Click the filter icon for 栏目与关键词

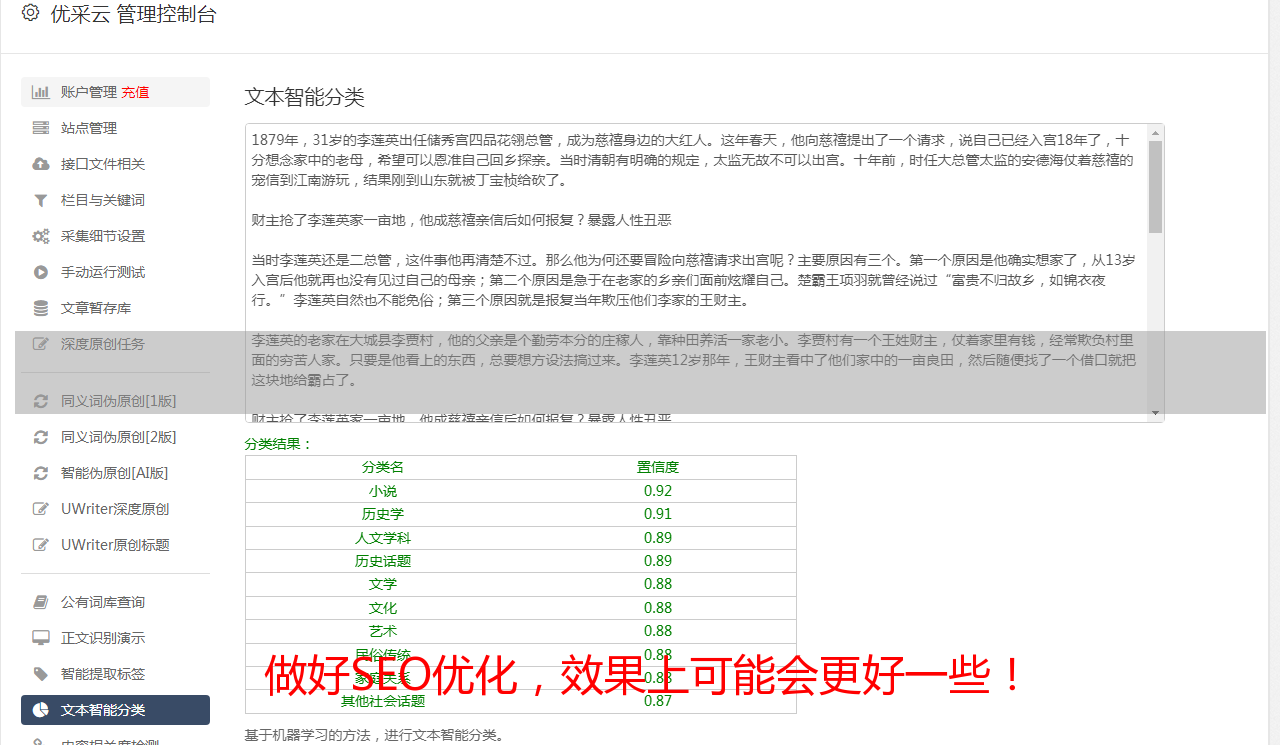click(x=41, y=200)
